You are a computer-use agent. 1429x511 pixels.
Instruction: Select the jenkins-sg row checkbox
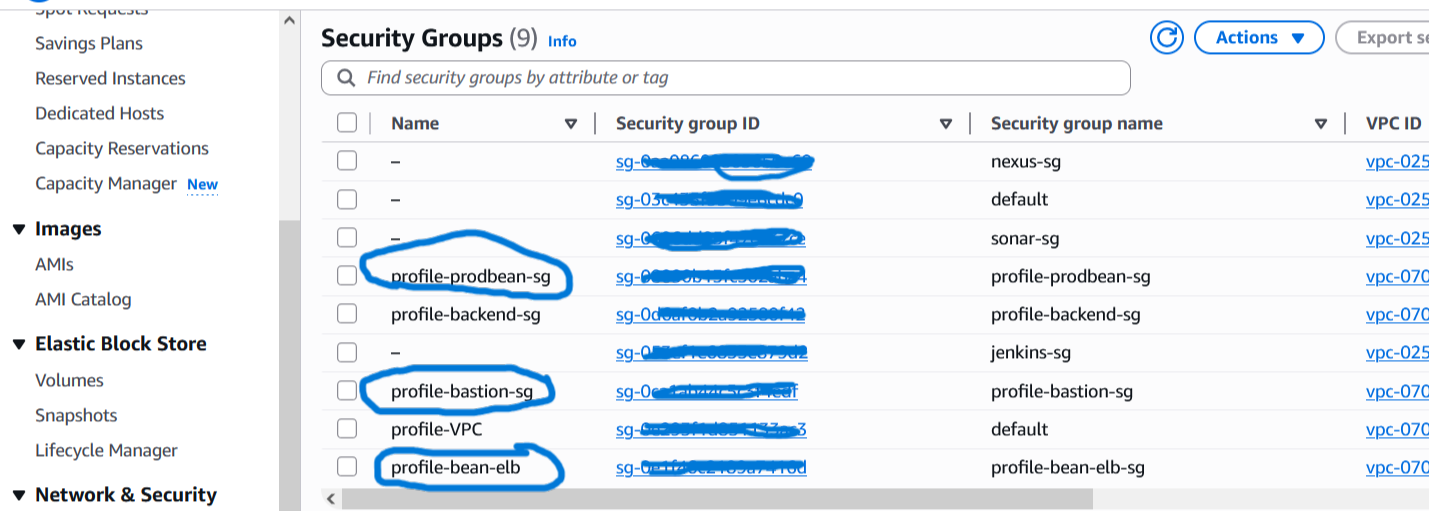(347, 352)
